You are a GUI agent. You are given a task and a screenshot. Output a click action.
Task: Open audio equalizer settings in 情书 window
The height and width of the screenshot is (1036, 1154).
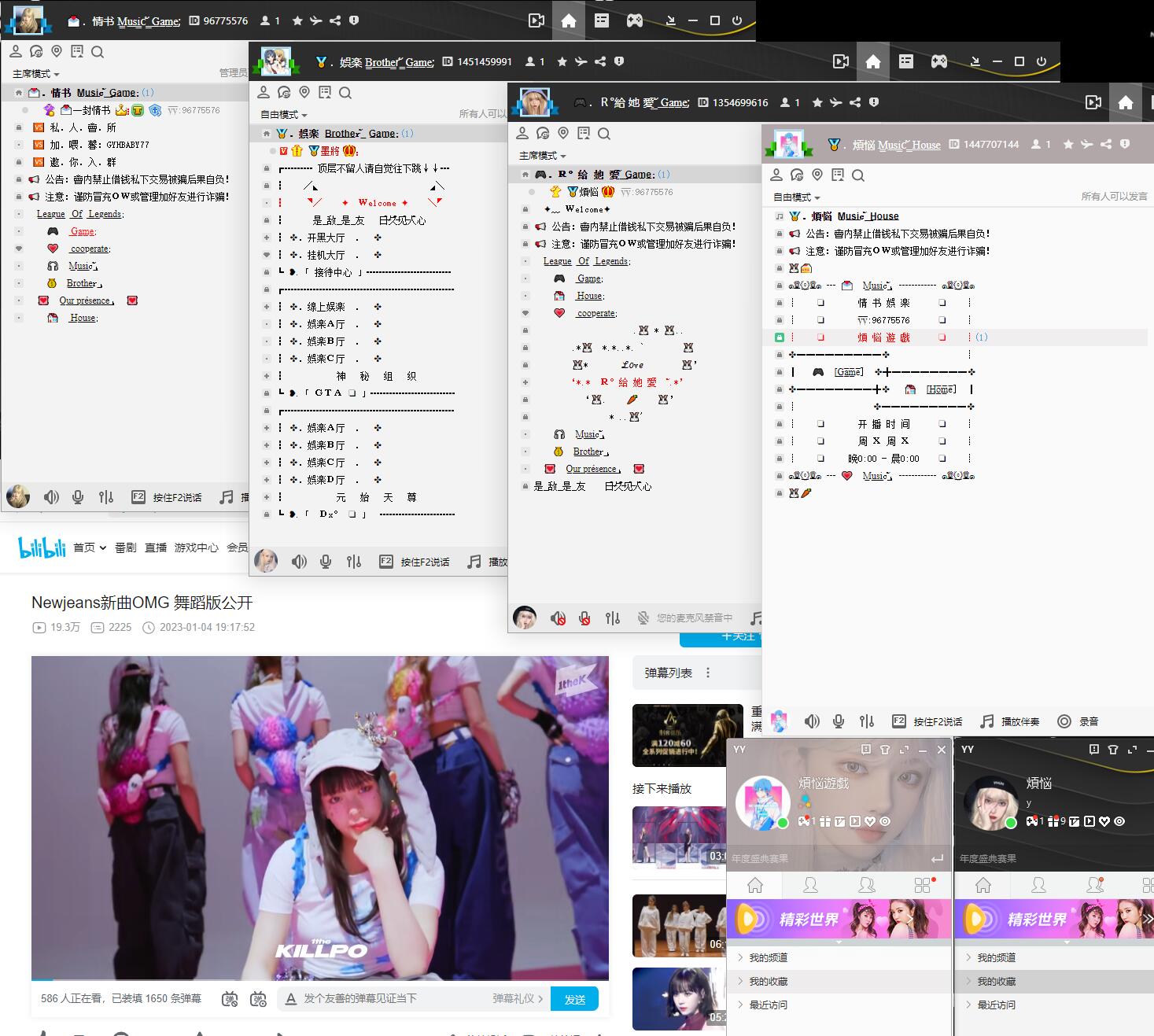(x=106, y=497)
